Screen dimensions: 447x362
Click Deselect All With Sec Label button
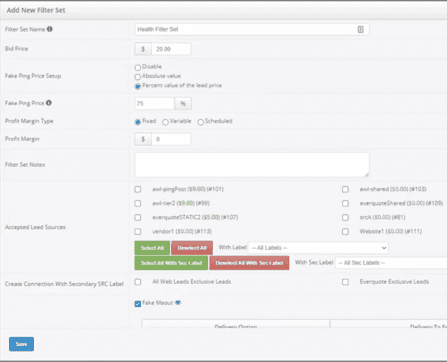pyautogui.click(x=249, y=263)
